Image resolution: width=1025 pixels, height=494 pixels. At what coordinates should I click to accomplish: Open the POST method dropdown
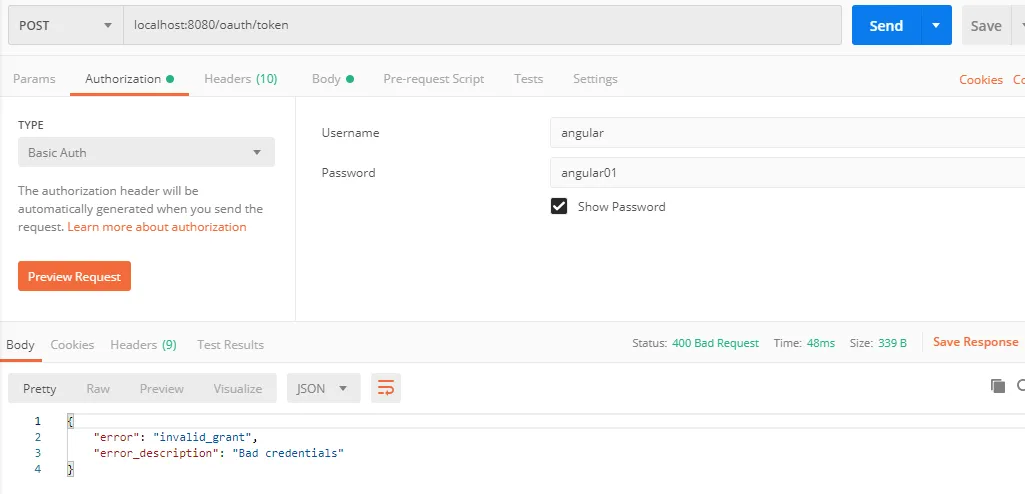tap(65, 26)
